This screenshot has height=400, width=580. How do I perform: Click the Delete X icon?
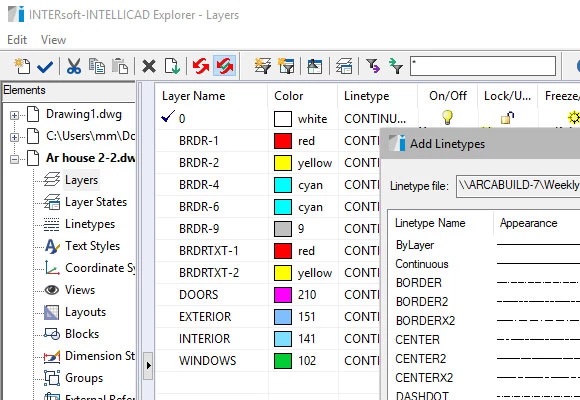coord(149,67)
